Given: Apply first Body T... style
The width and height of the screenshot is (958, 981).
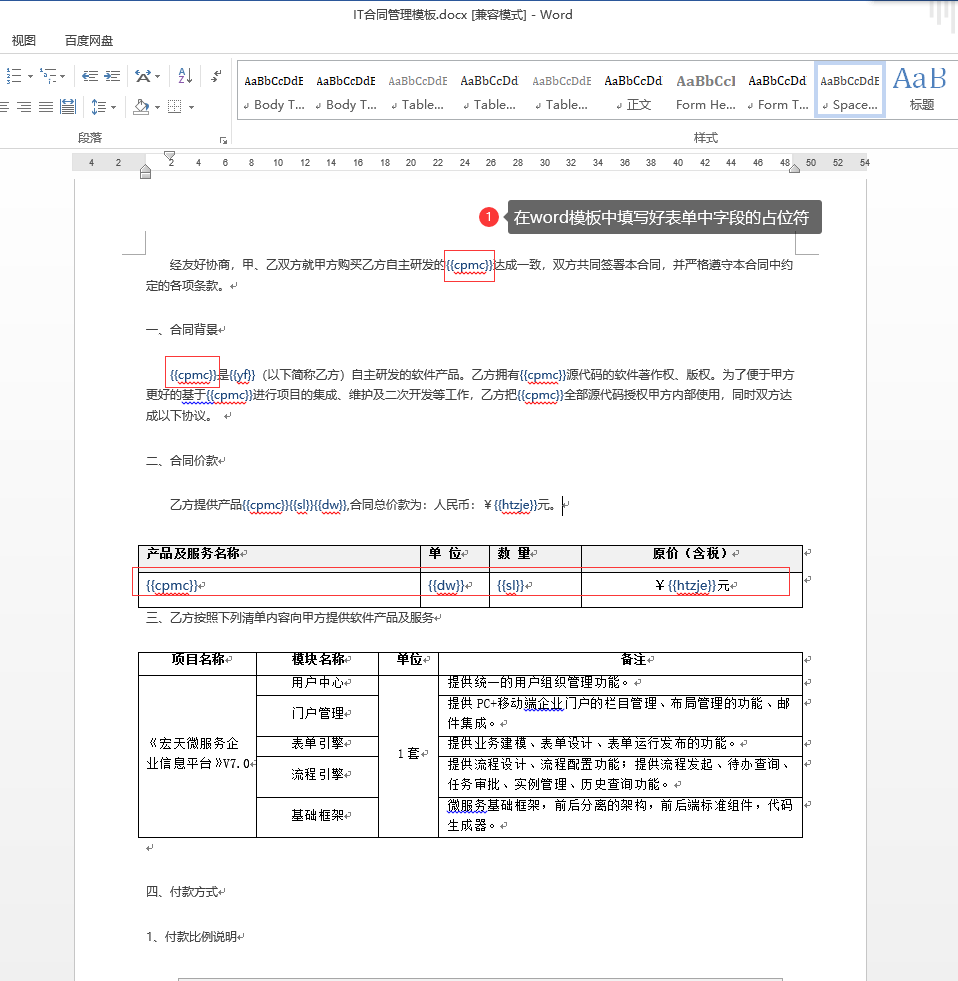Looking at the screenshot, I should tap(274, 92).
